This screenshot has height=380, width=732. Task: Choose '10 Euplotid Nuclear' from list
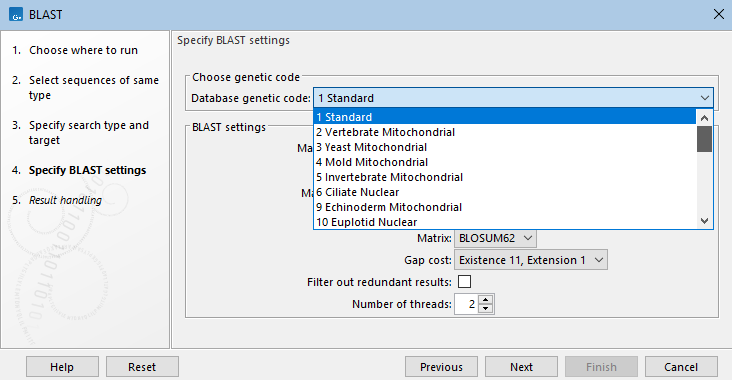click(505, 222)
